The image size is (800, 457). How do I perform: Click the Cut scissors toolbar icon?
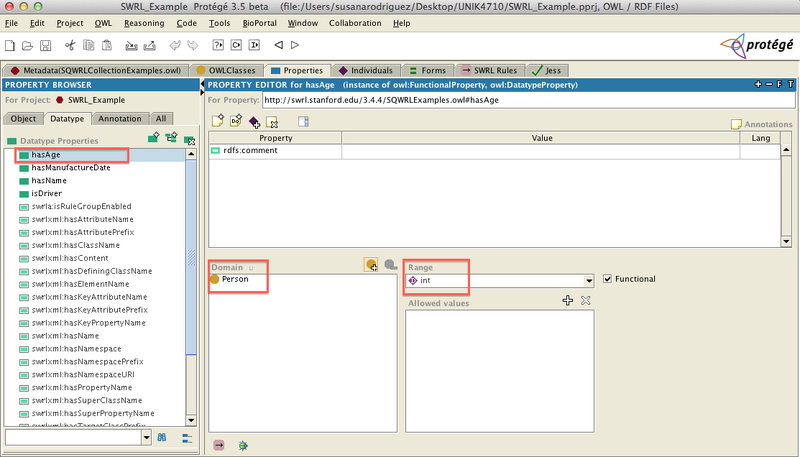(70, 45)
